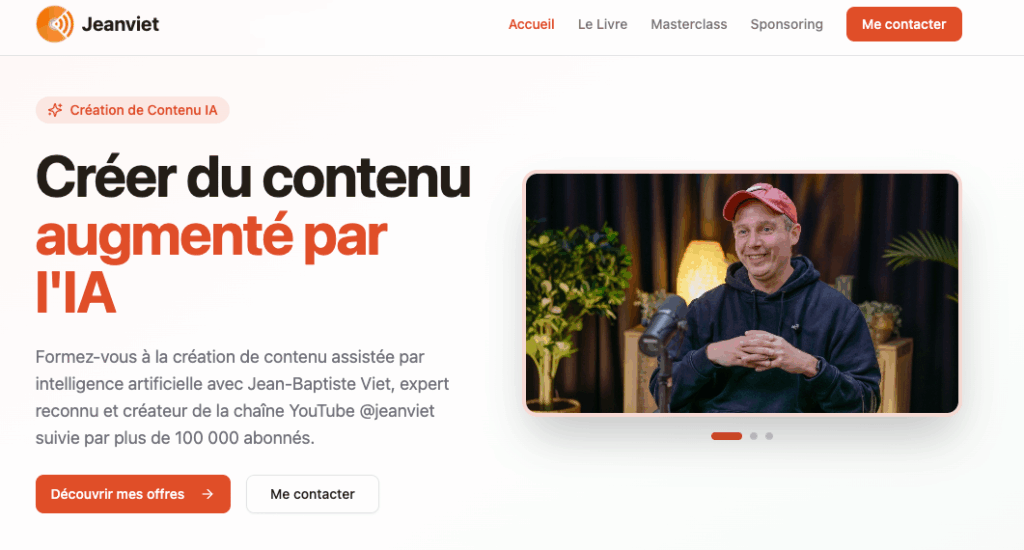
Task: Click the Créer du contenu black heading
Action: [x=253, y=177]
